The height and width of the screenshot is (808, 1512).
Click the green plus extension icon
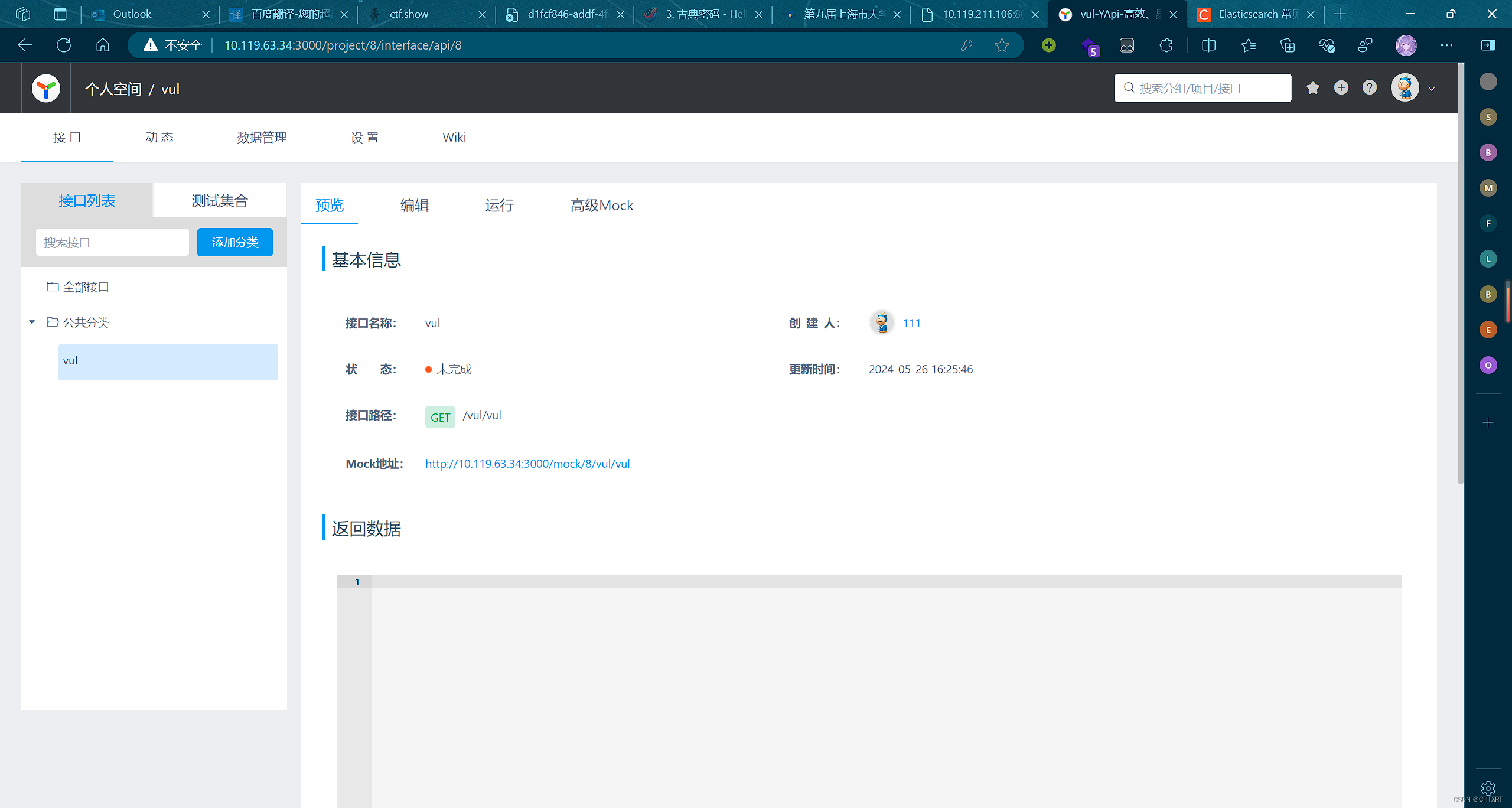pos(1049,45)
